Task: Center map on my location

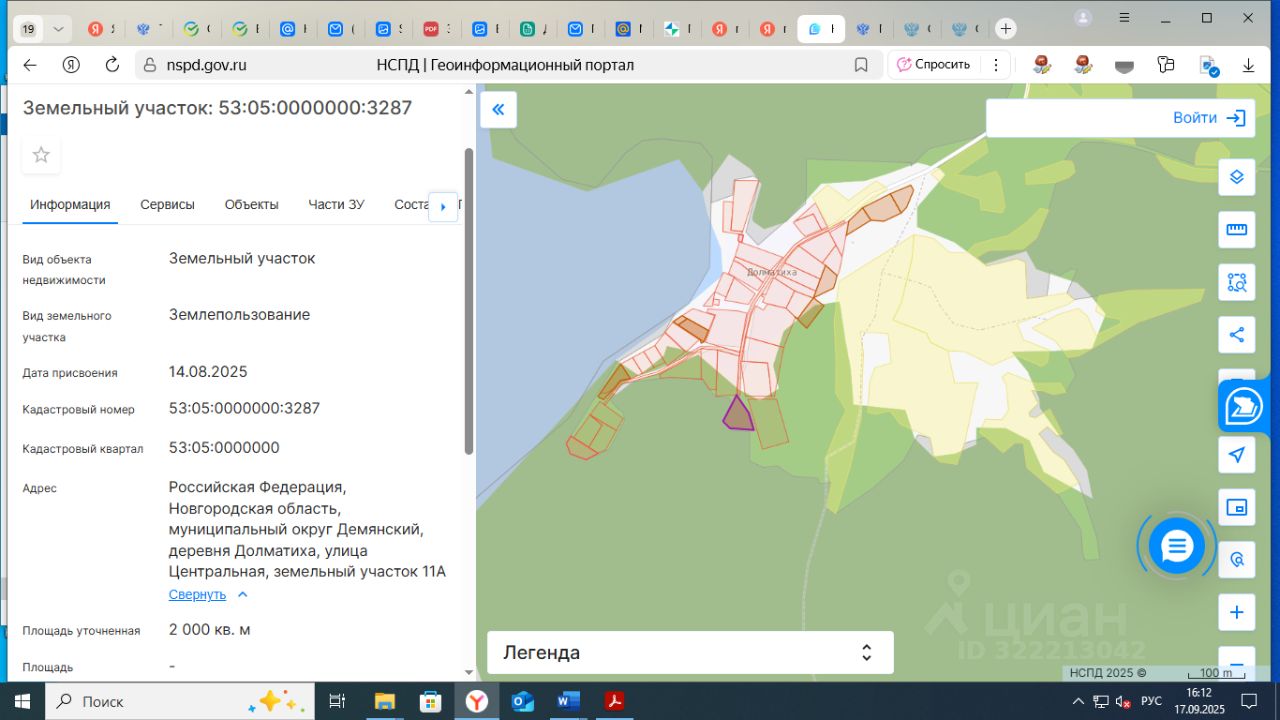Action: (x=1237, y=455)
